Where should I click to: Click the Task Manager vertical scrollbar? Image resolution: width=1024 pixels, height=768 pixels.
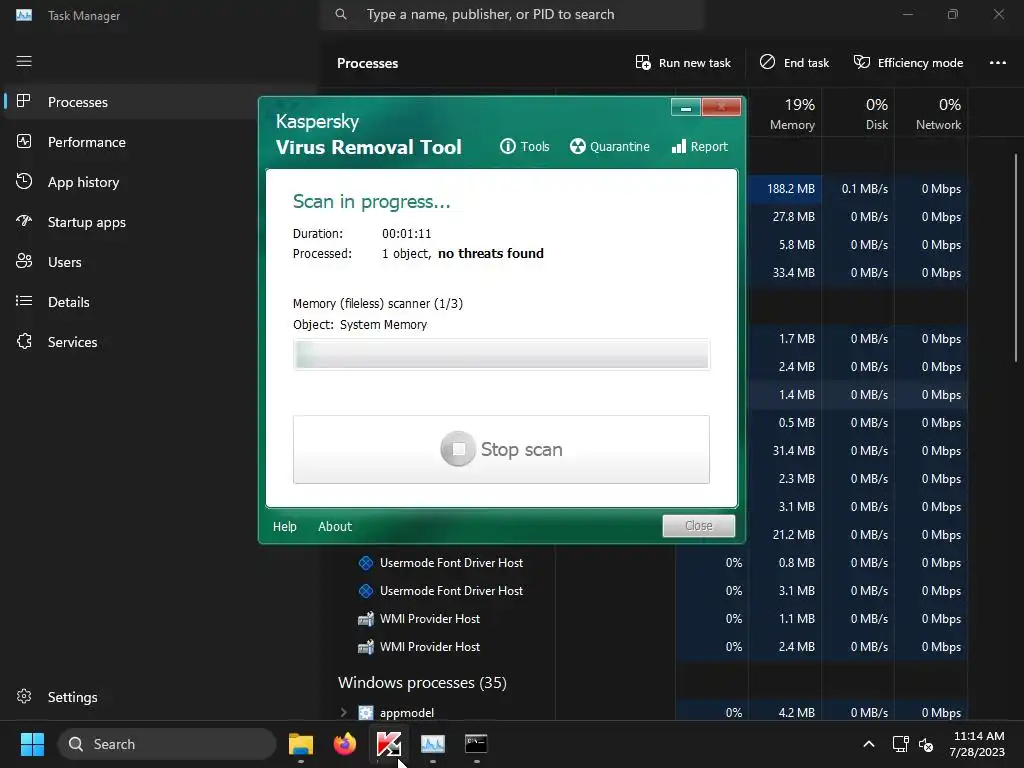point(1016,257)
